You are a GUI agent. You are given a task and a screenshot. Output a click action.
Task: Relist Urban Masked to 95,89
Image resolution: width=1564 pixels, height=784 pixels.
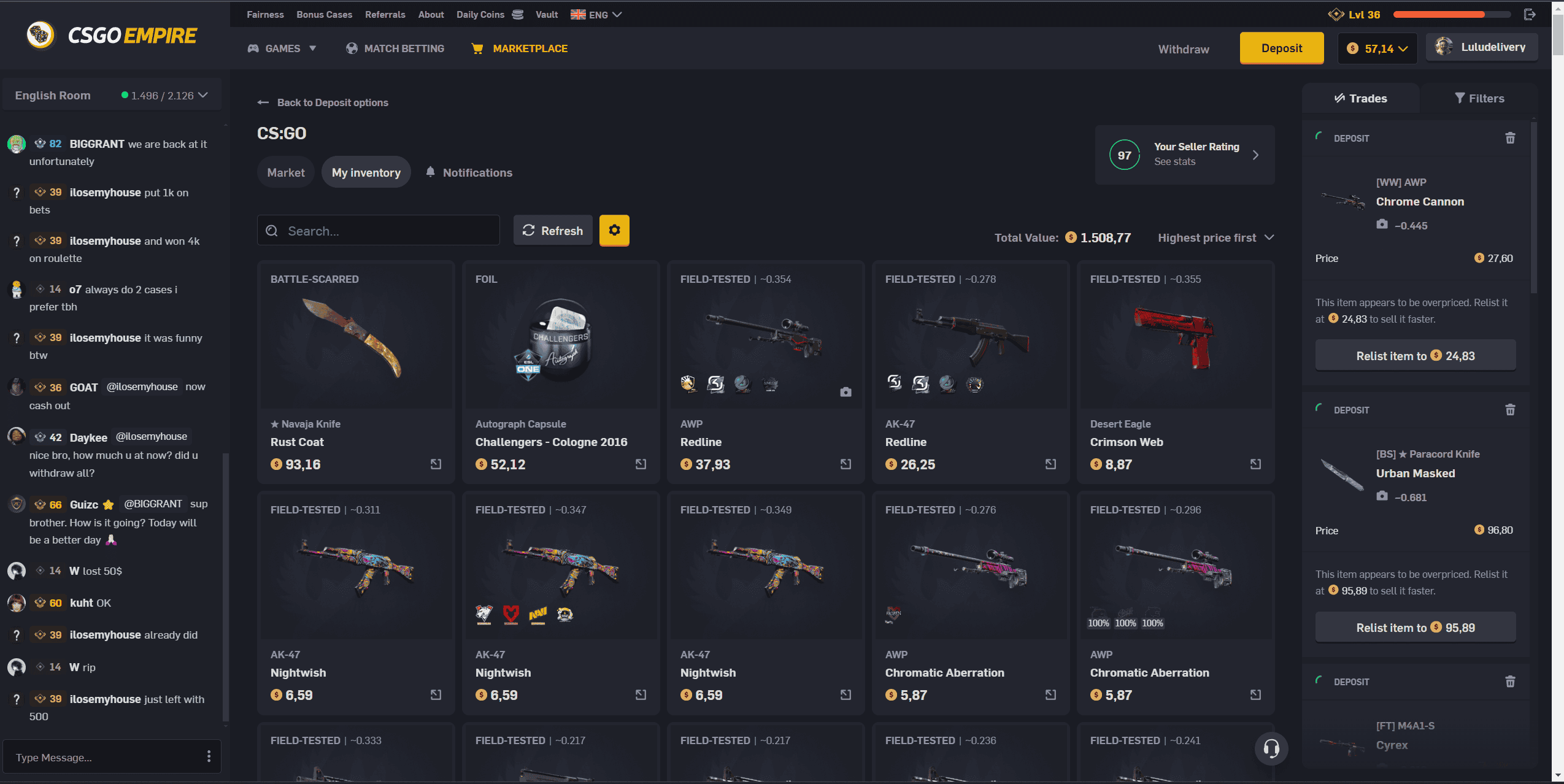[1416, 628]
